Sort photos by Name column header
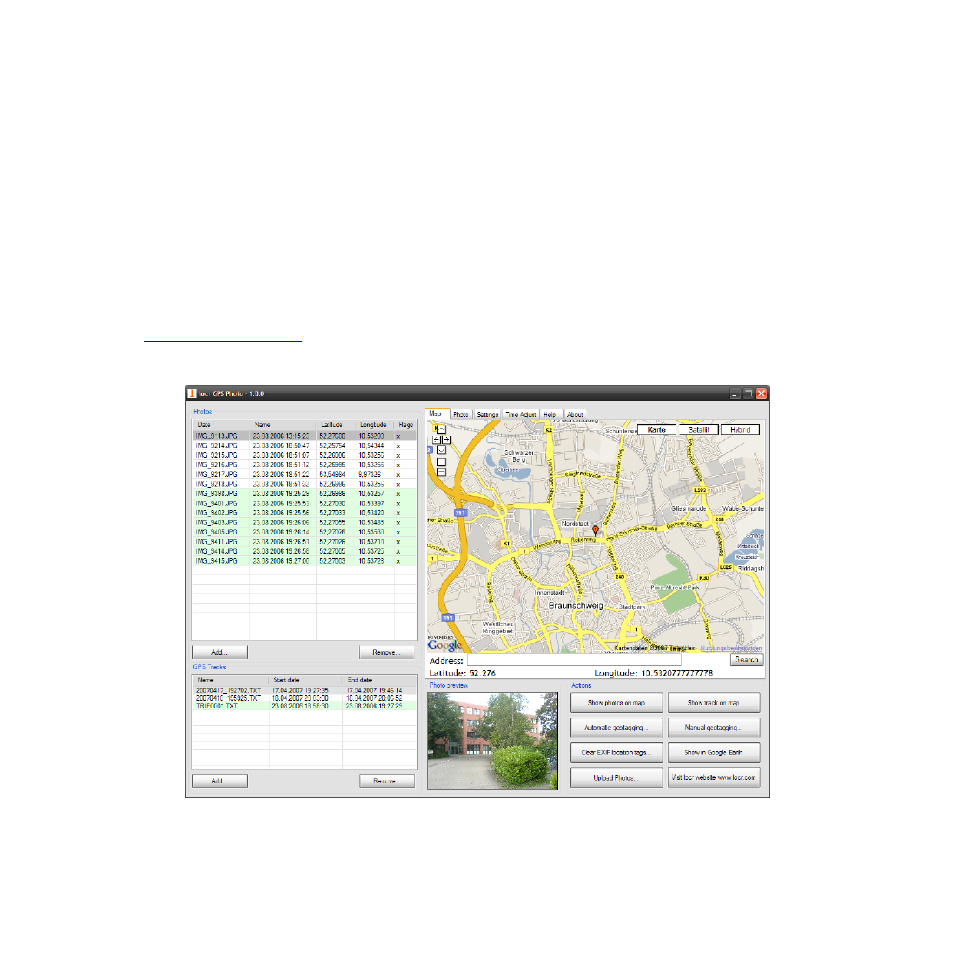The width and height of the screenshot is (954, 954). tap(282, 425)
